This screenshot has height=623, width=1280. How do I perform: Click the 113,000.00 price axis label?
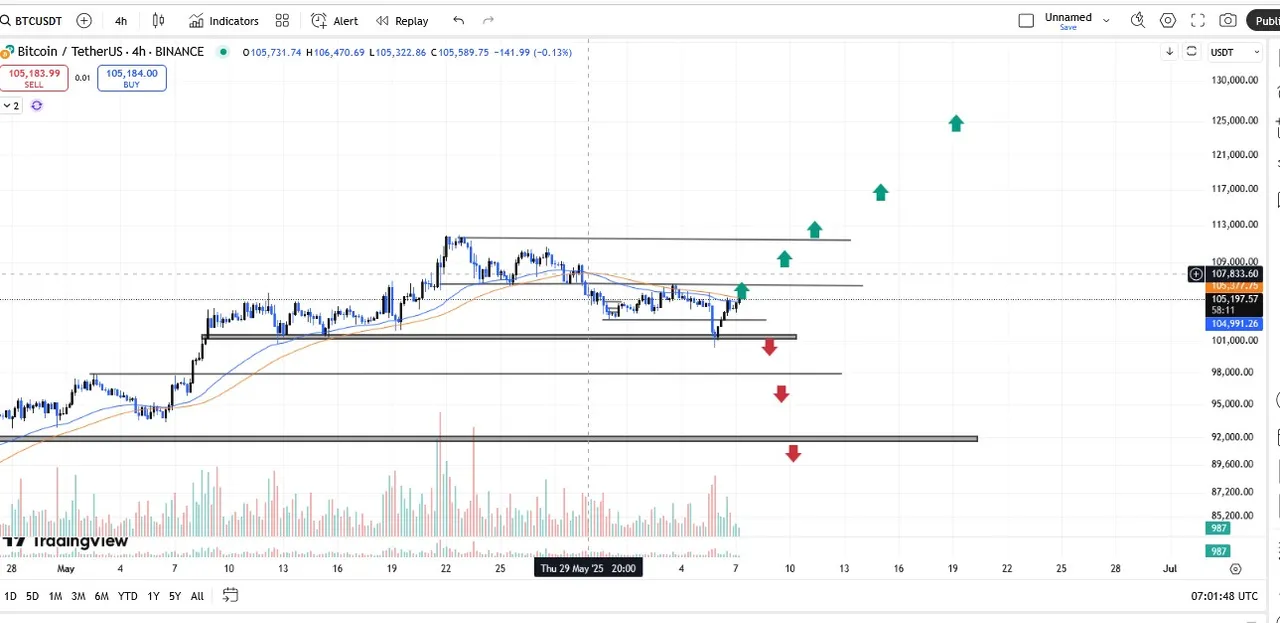tap(1234, 225)
